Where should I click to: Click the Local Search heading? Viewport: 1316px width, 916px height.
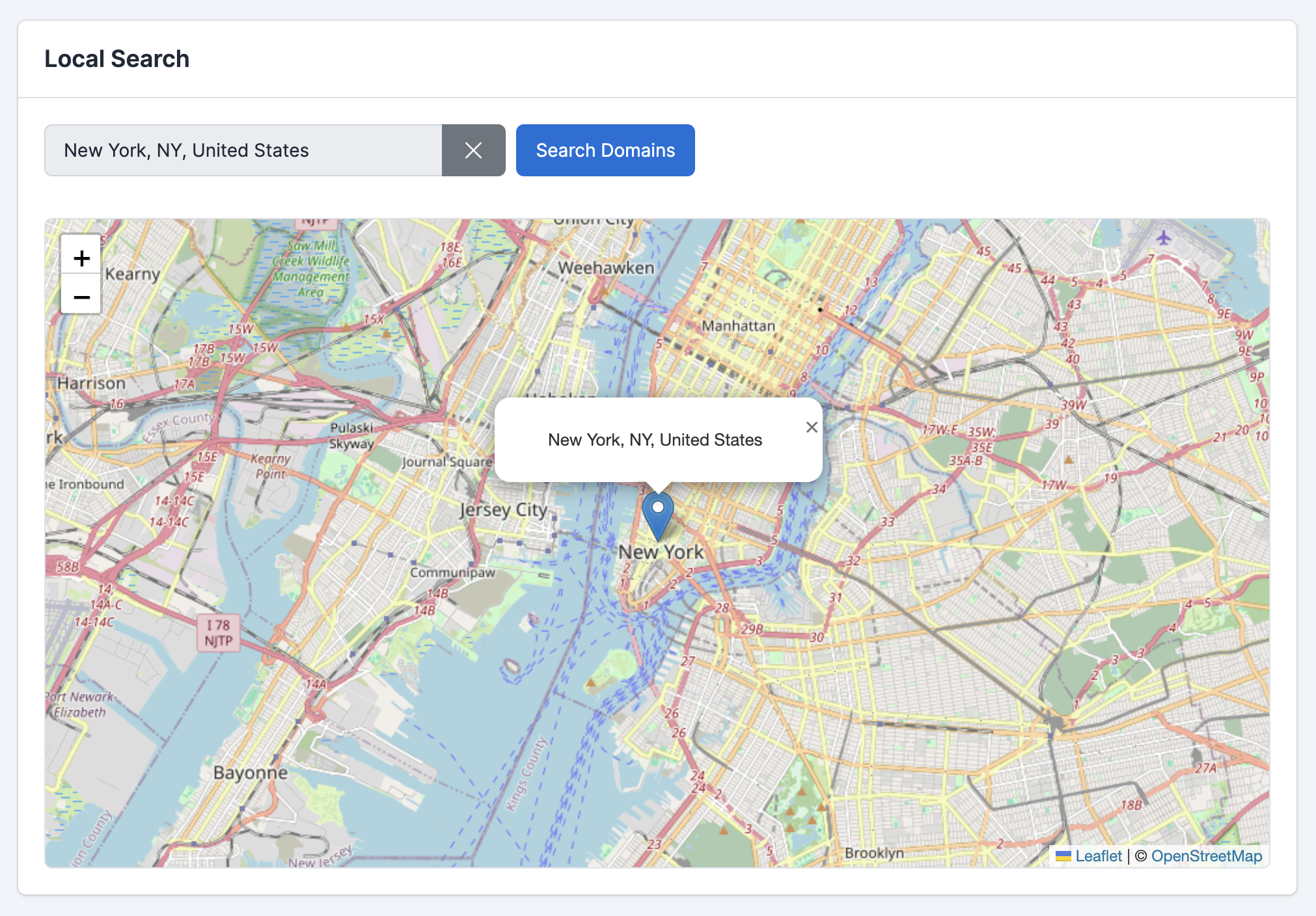pos(117,59)
